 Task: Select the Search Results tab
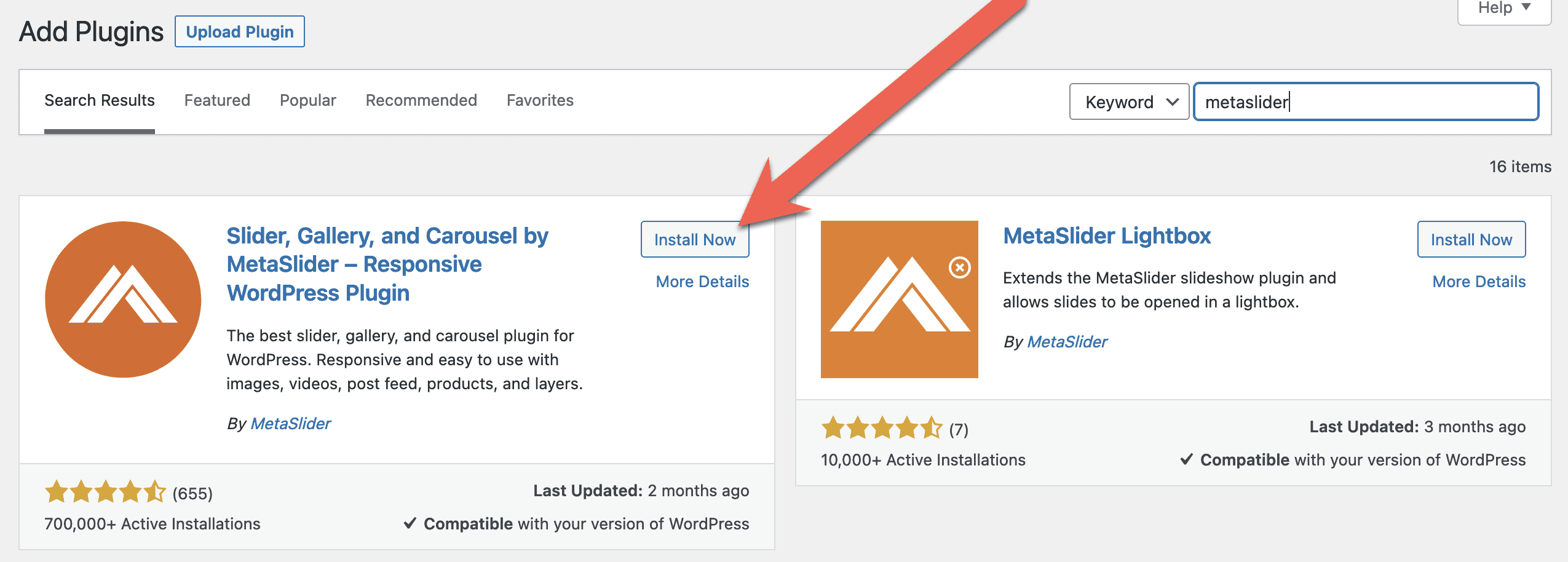point(100,100)
